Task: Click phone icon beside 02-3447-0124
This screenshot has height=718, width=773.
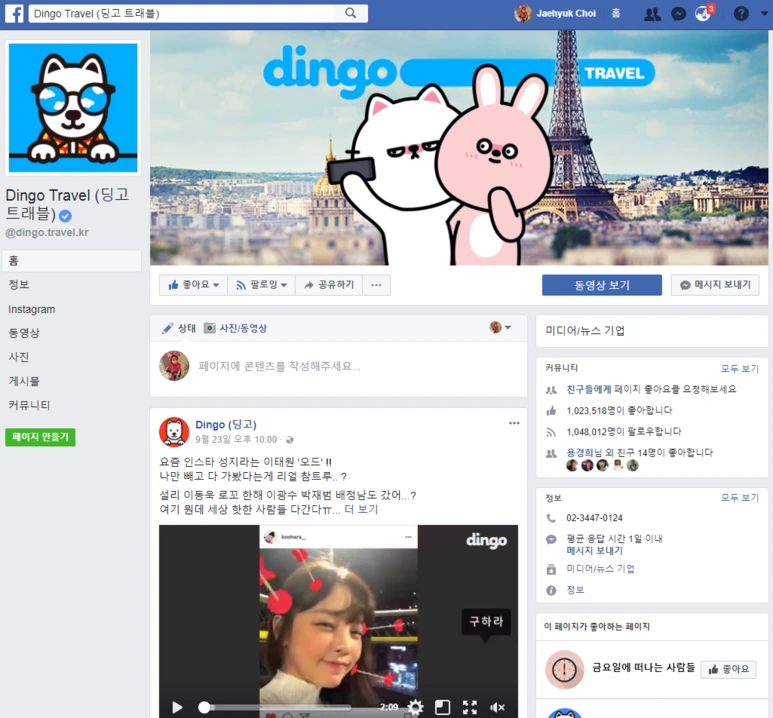Action: [551, 518]
